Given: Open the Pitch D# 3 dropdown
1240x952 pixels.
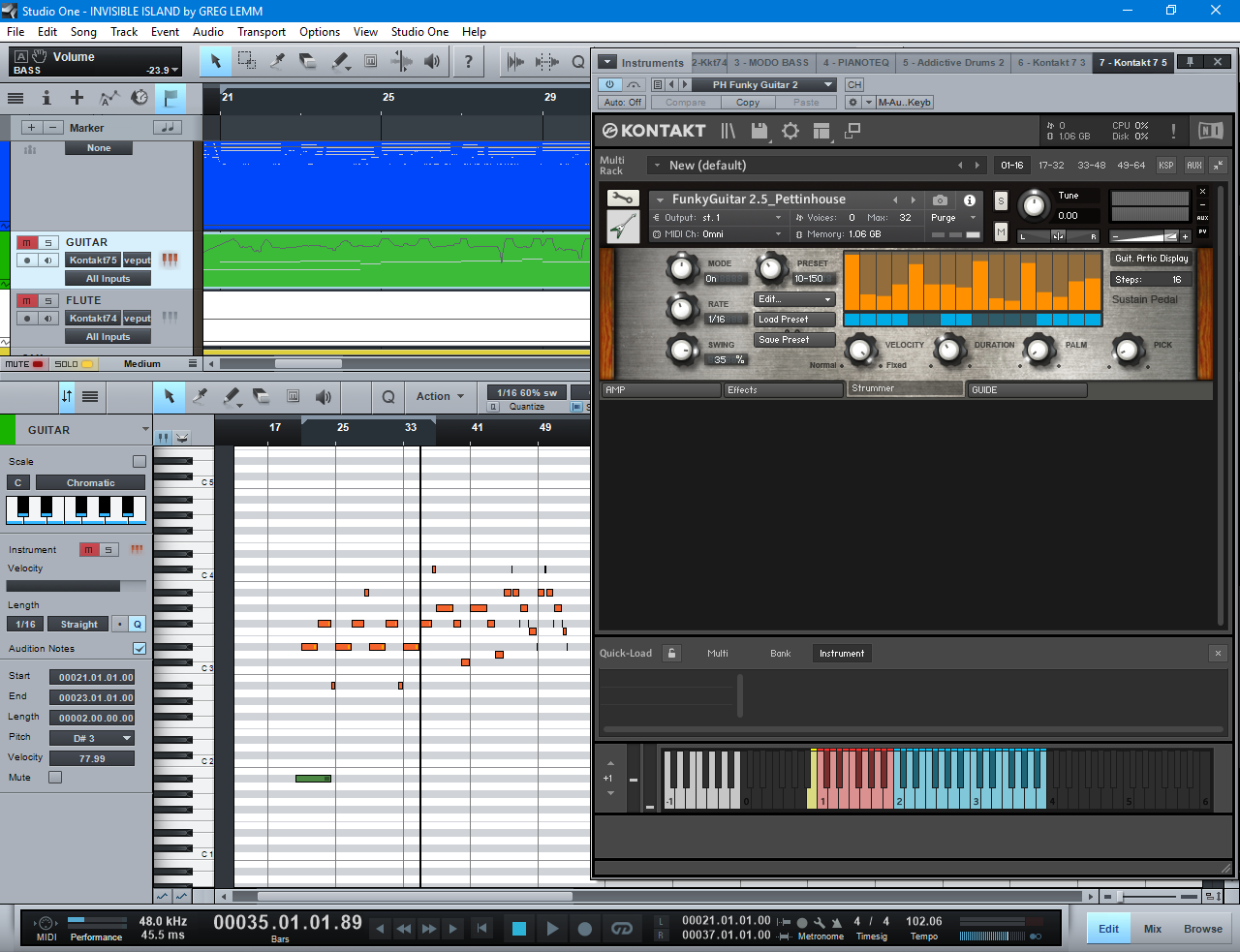Looking at the screenshot, I should pyautogui.click(x=92, y=738).
